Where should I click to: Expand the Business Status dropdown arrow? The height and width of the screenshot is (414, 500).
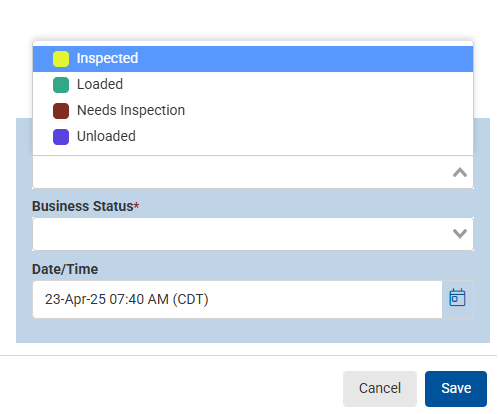pyautogui.click(x=460, y=233)
